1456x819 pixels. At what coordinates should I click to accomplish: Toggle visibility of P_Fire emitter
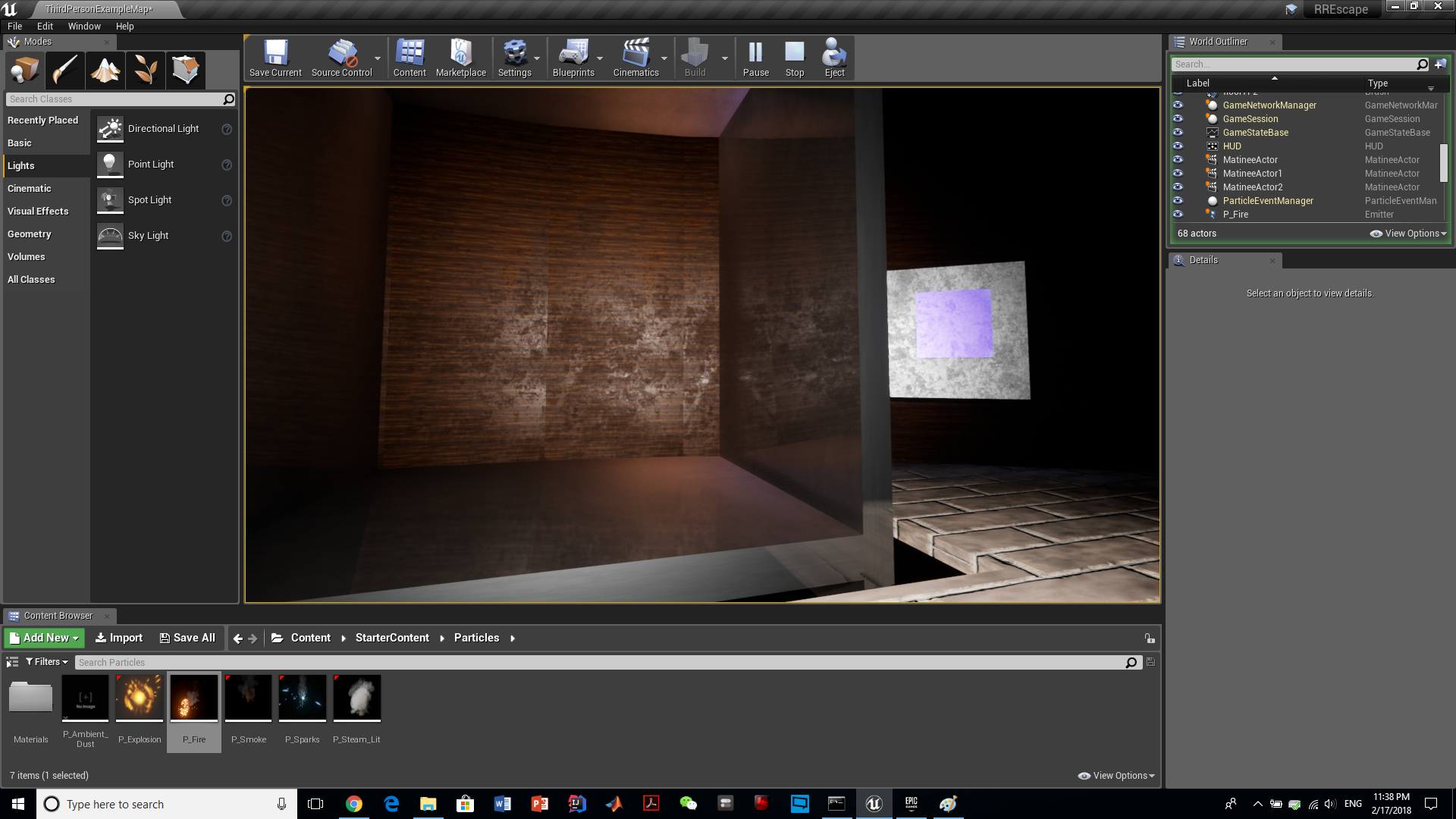tap(1178, 214)
